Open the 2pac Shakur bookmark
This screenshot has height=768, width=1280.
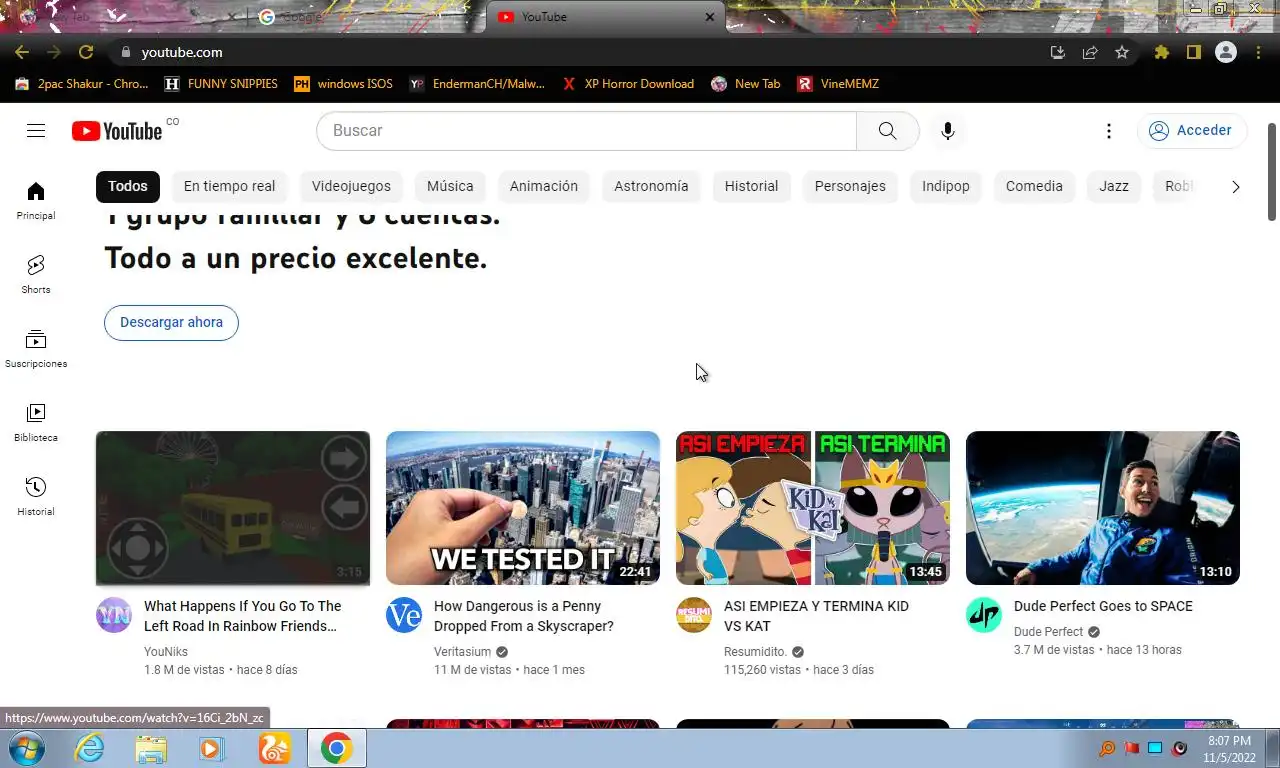82,84
